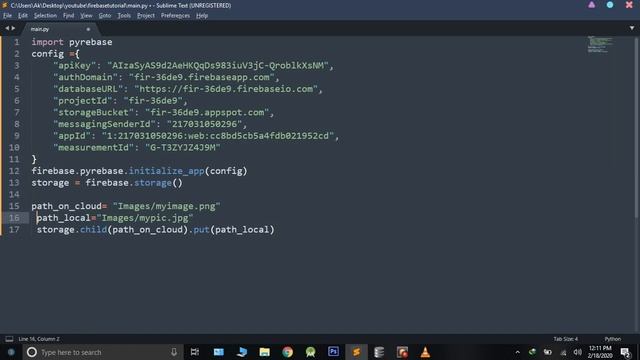Click storage() call on line 13

pos(158,183)
